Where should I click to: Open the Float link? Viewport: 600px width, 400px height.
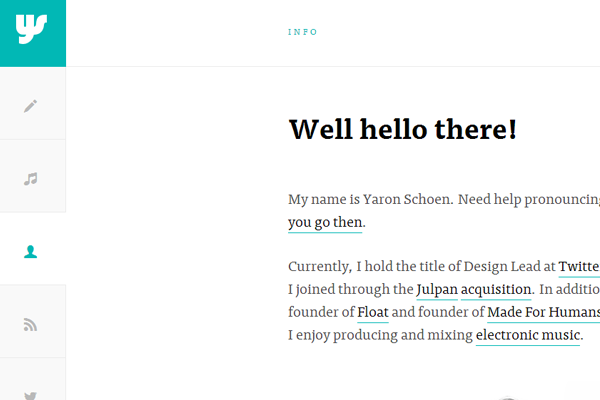373,312
